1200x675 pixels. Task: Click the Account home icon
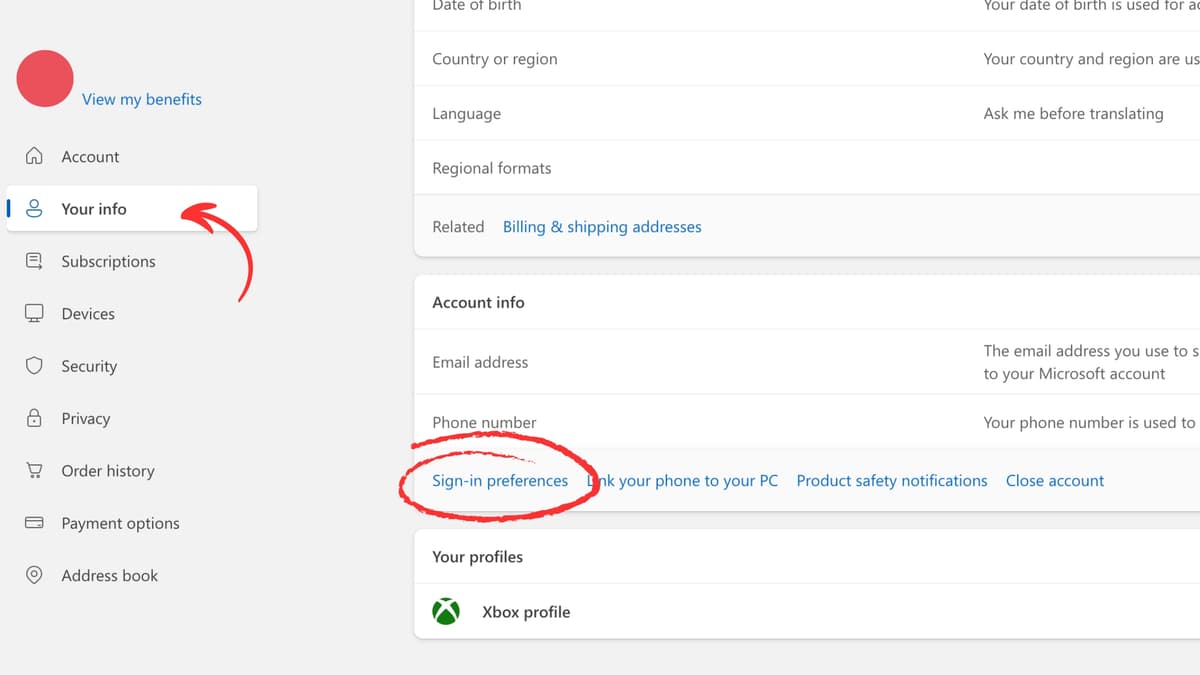[36, 156]
